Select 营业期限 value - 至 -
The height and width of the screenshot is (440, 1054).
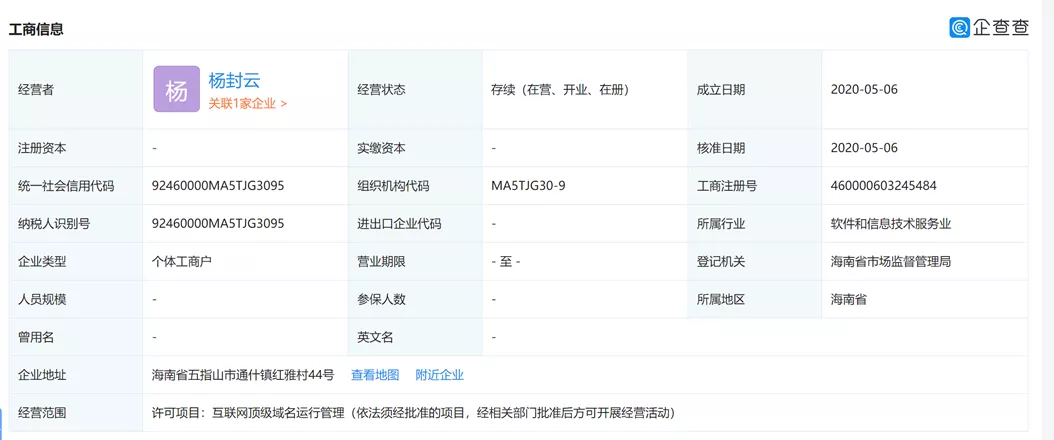tap(506, 261)
